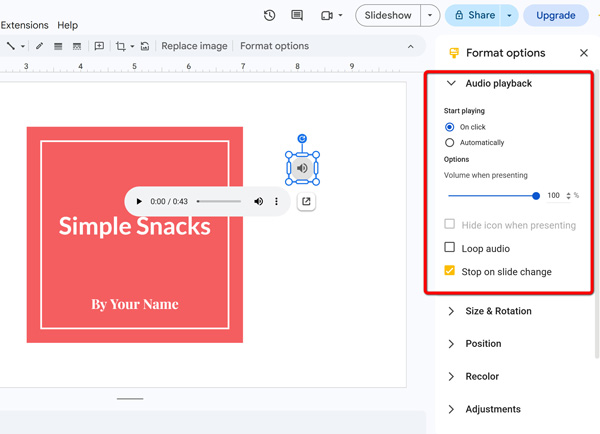Select the Line tool

[x=11, y=46]
